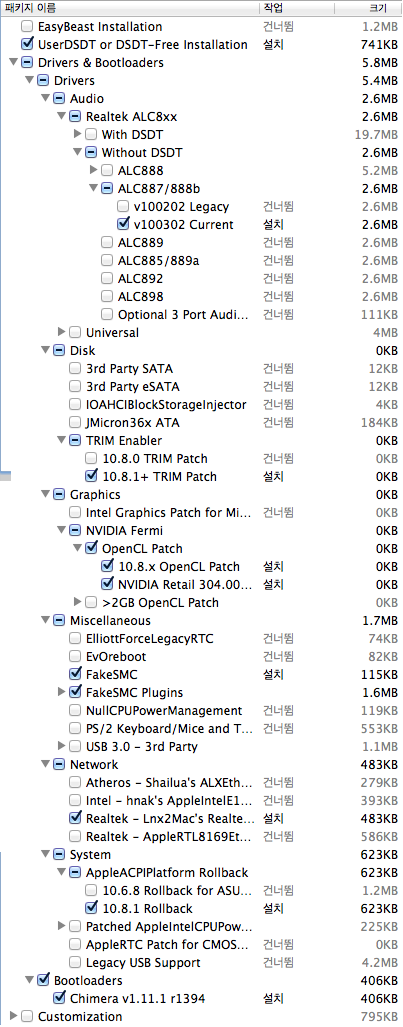
Task: Expand the Universal audio group
Action: (62, 332)
